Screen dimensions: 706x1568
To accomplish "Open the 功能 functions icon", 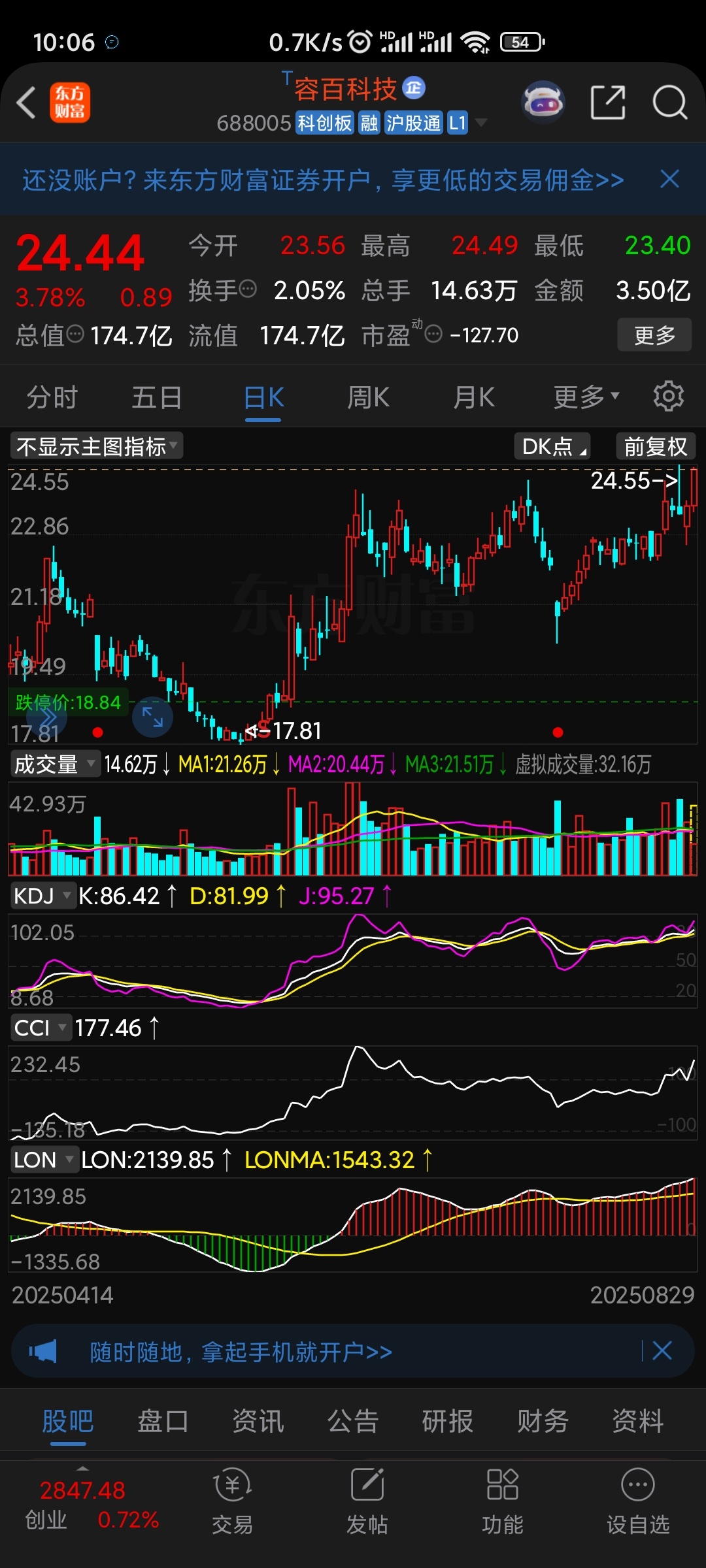I will click(502, 1501).
